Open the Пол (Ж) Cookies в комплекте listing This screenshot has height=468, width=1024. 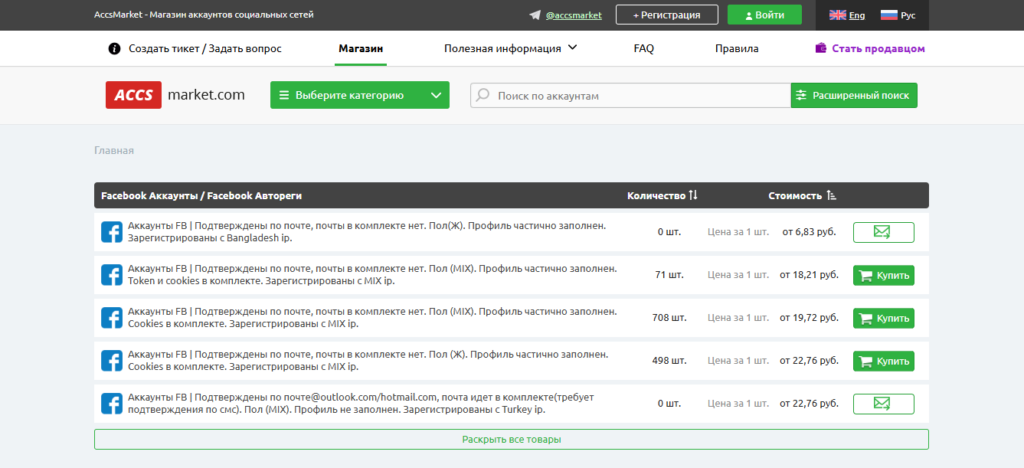[368, 360]
